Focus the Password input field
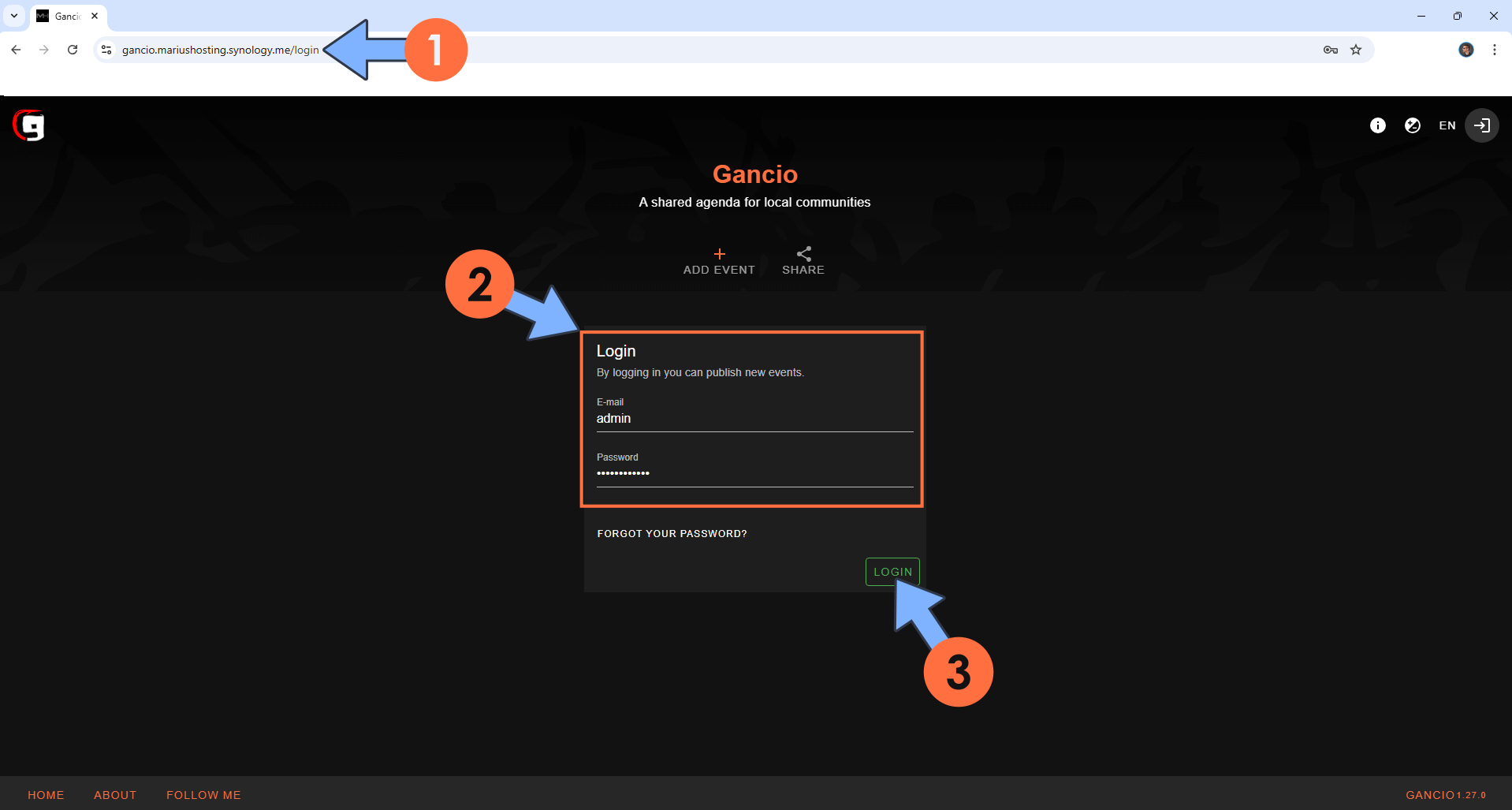 pyautogui.click(x=754, y=473)
